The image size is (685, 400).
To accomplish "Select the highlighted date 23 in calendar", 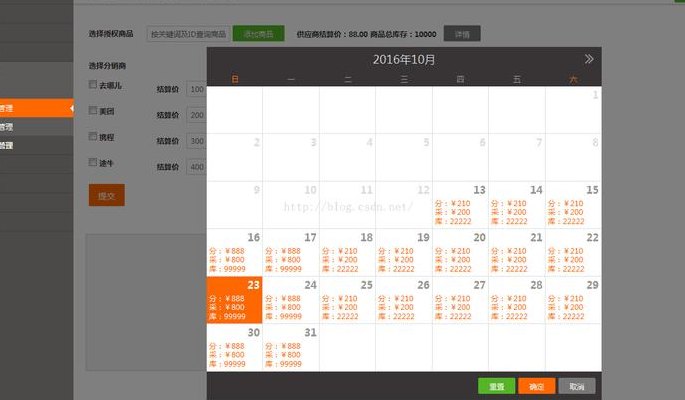I will coord(235,300).
